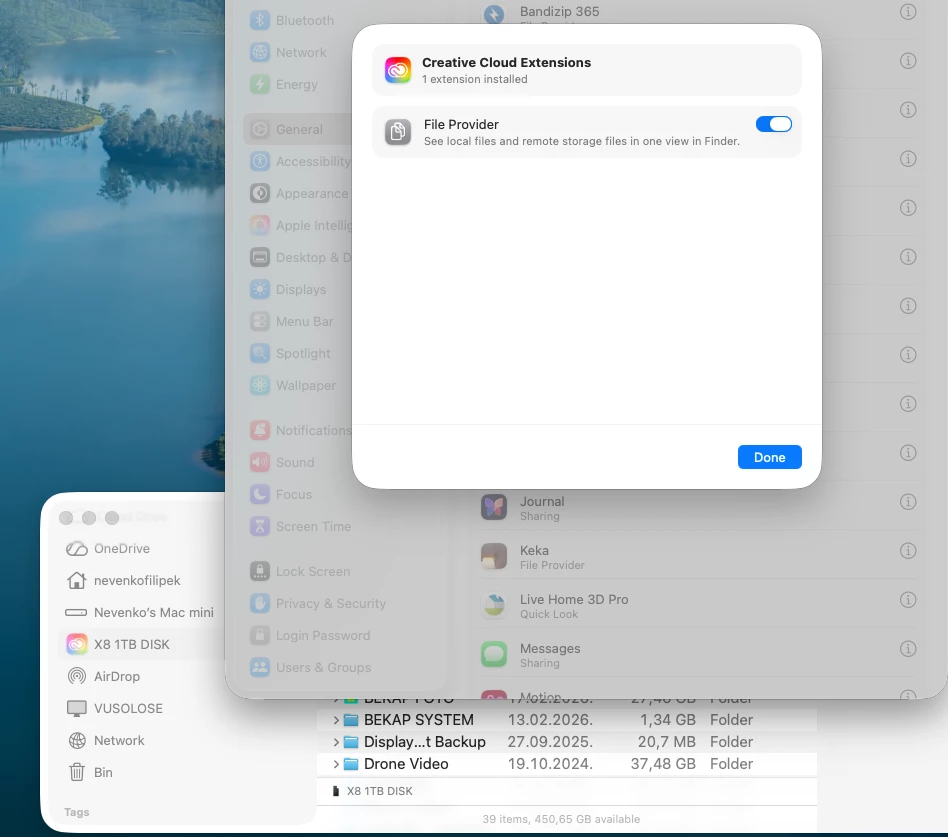
Task: Select the Drone Video folder row
Action: tap(567, 764)
